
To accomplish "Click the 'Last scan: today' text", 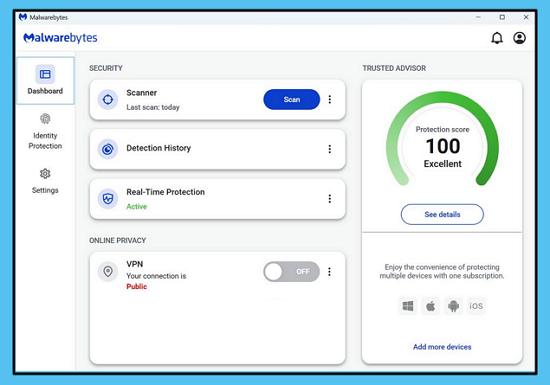I will pyautogui.click(x=153, y=107).
